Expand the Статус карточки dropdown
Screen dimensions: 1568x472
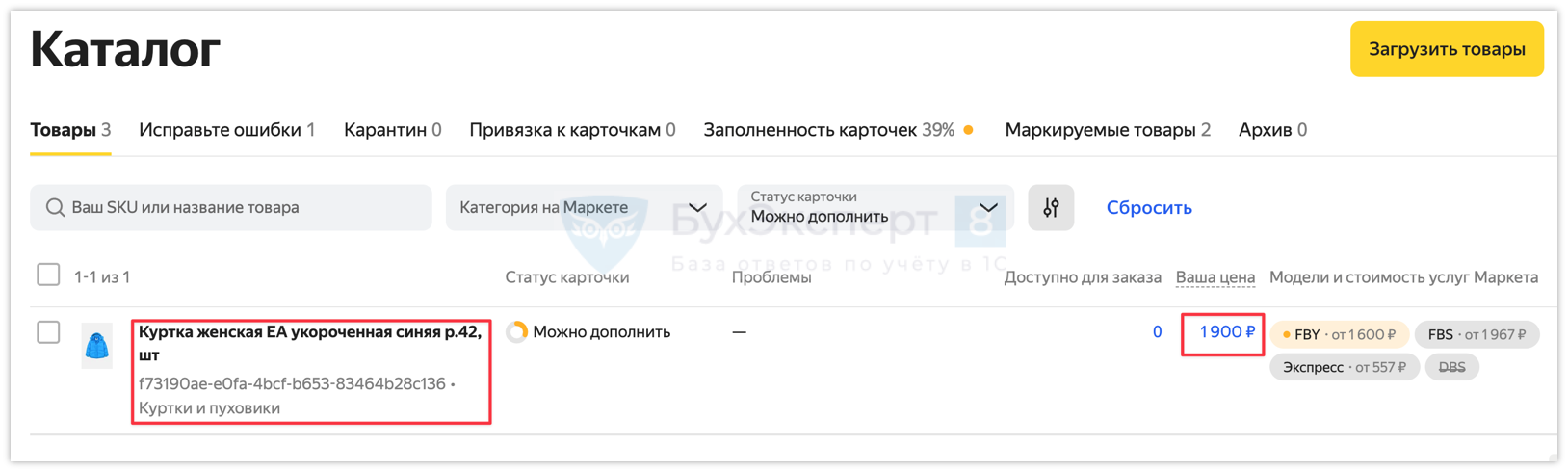[875, 207]
